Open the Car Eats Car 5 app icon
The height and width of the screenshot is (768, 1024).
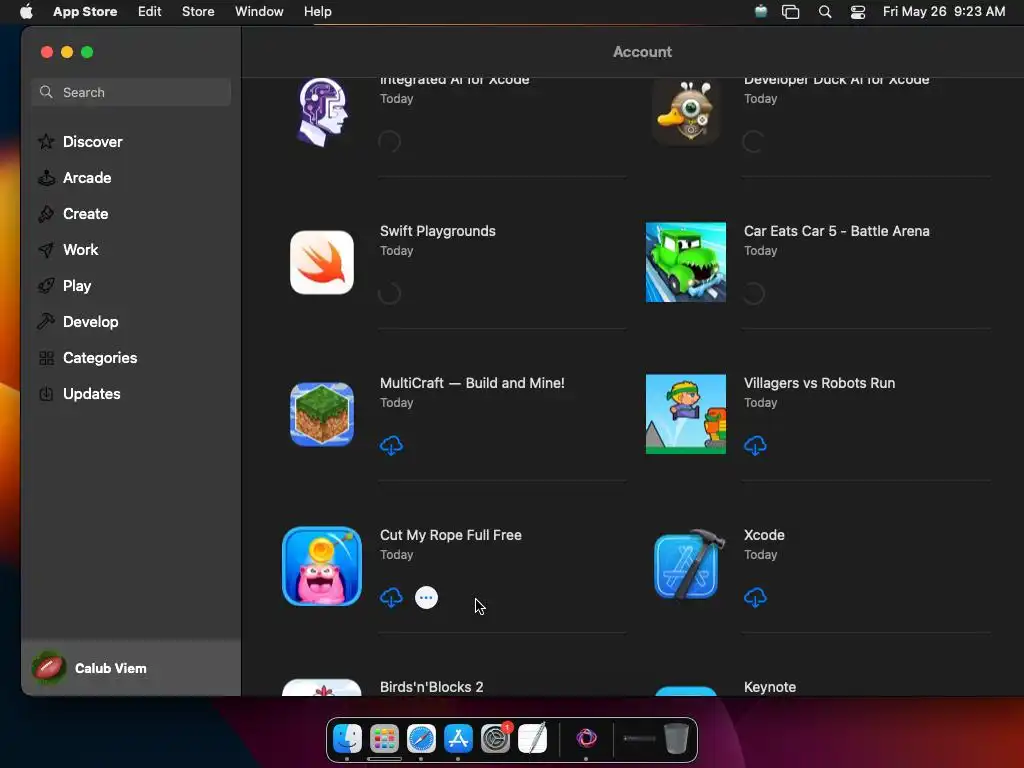(x=686, y=263)
